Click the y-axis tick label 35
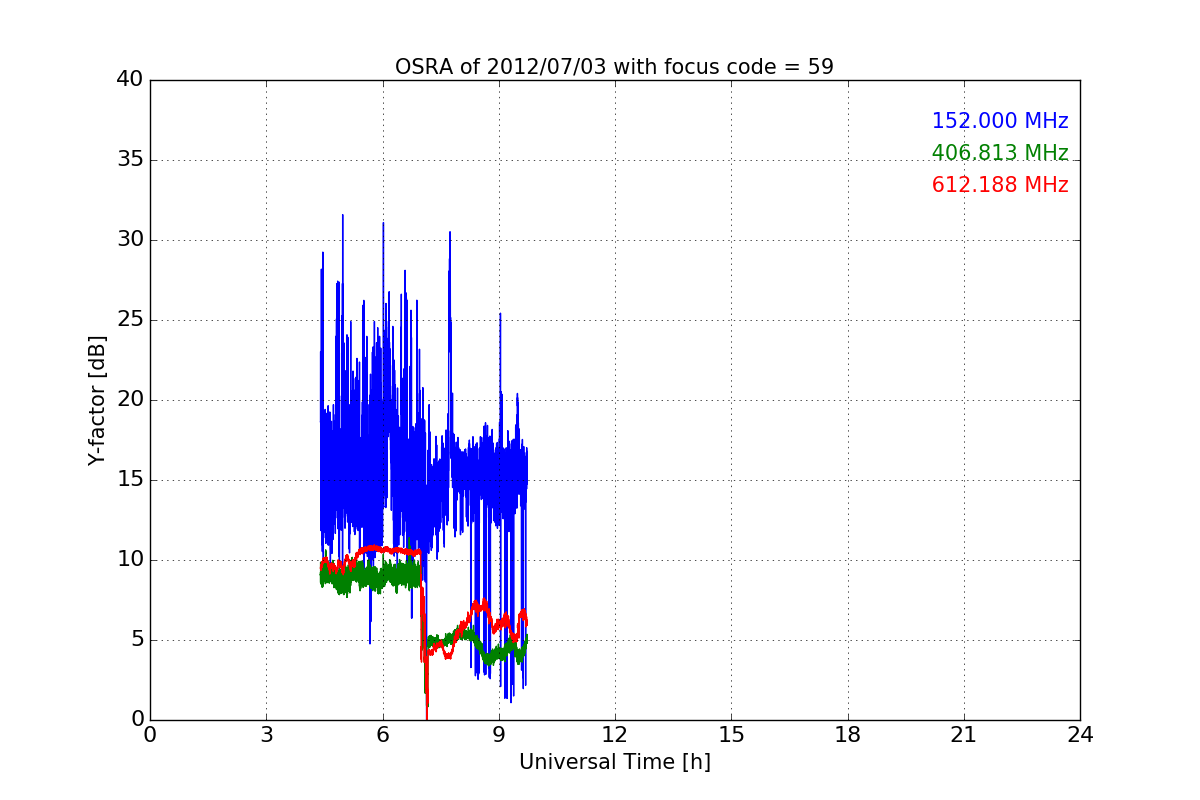Viewport: 1200px width, 800px height. [130, 160]
